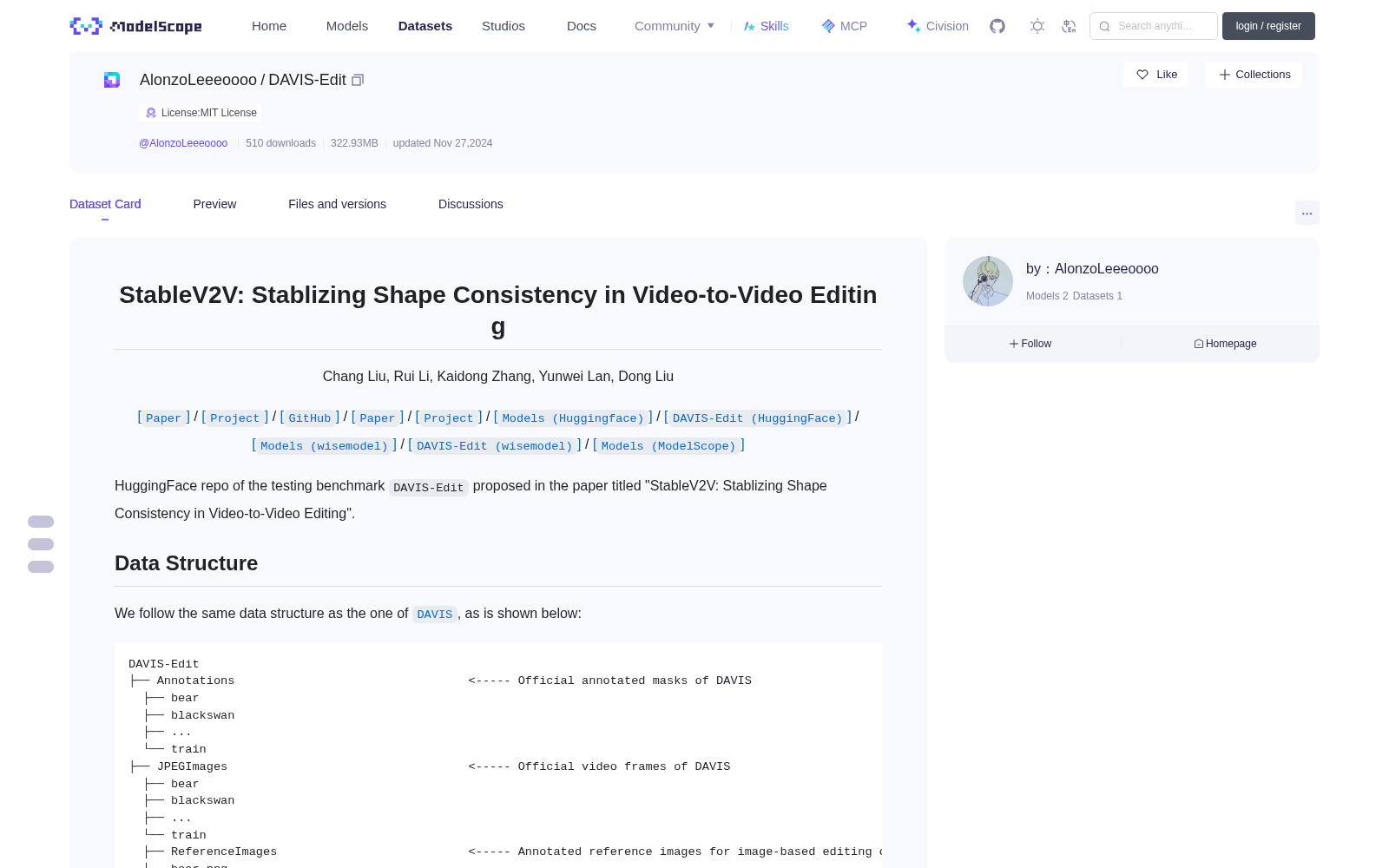Image resolution: width=1389 pixels, height=868 pixels.
Task: Open the GitHub icon in the header
Action: (x=997, y=26)
